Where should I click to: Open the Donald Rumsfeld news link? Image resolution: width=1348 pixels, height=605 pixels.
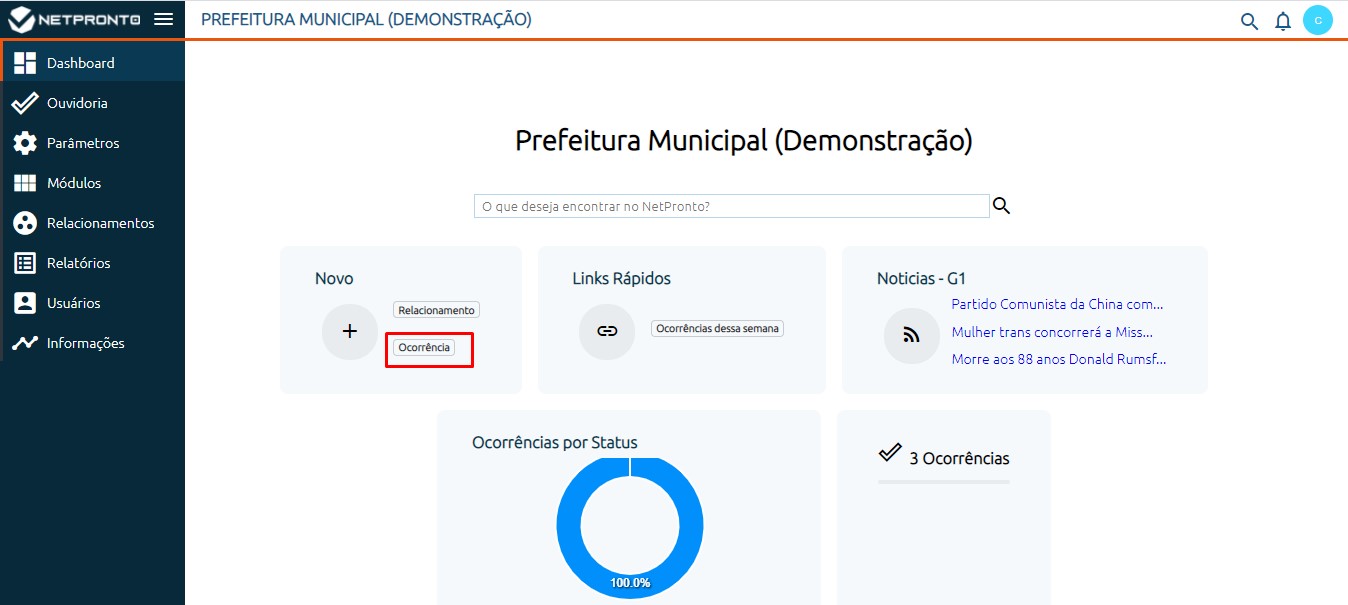click(1058, 359)
